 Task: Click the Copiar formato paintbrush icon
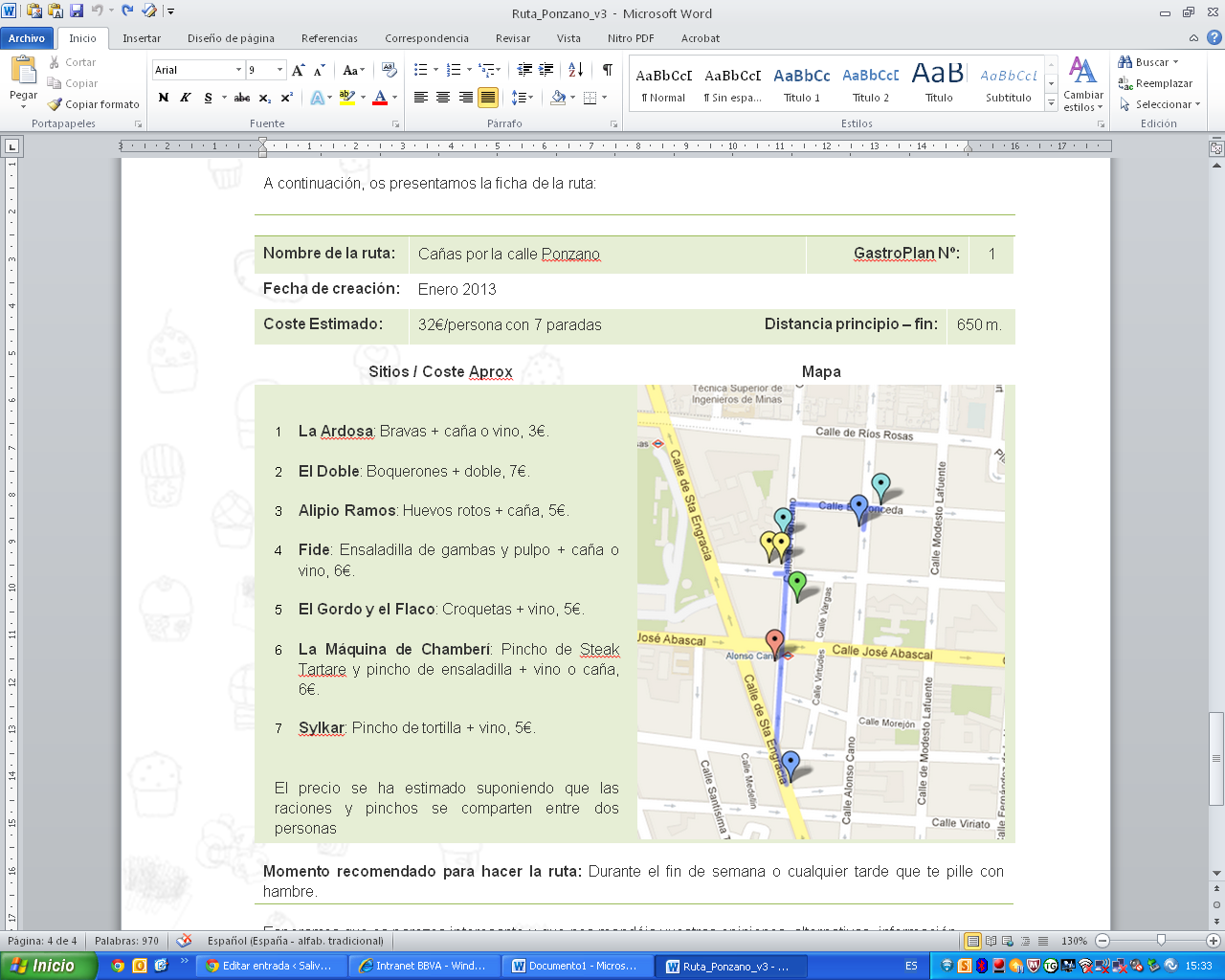pos(56,104)
